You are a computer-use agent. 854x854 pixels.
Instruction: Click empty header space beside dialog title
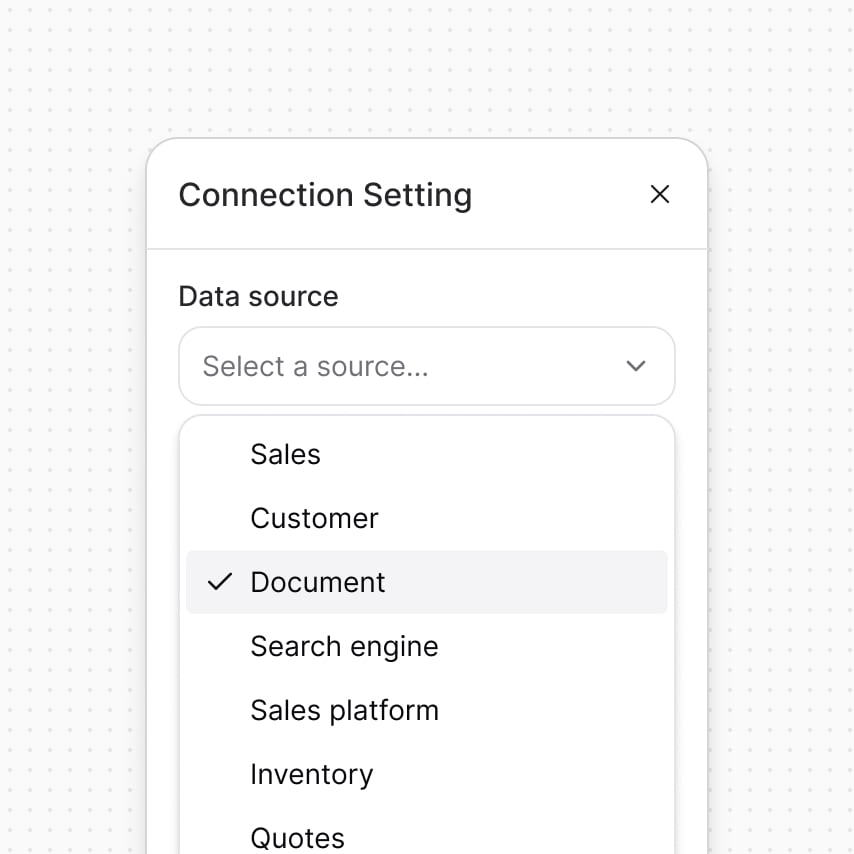[560, 194]
